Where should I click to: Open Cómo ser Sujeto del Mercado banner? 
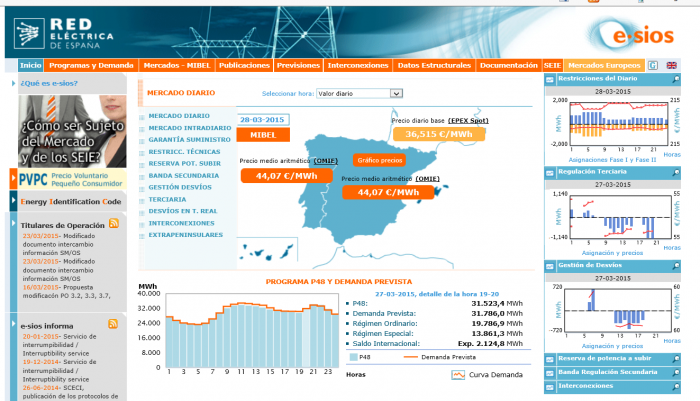tap(72, 131)
